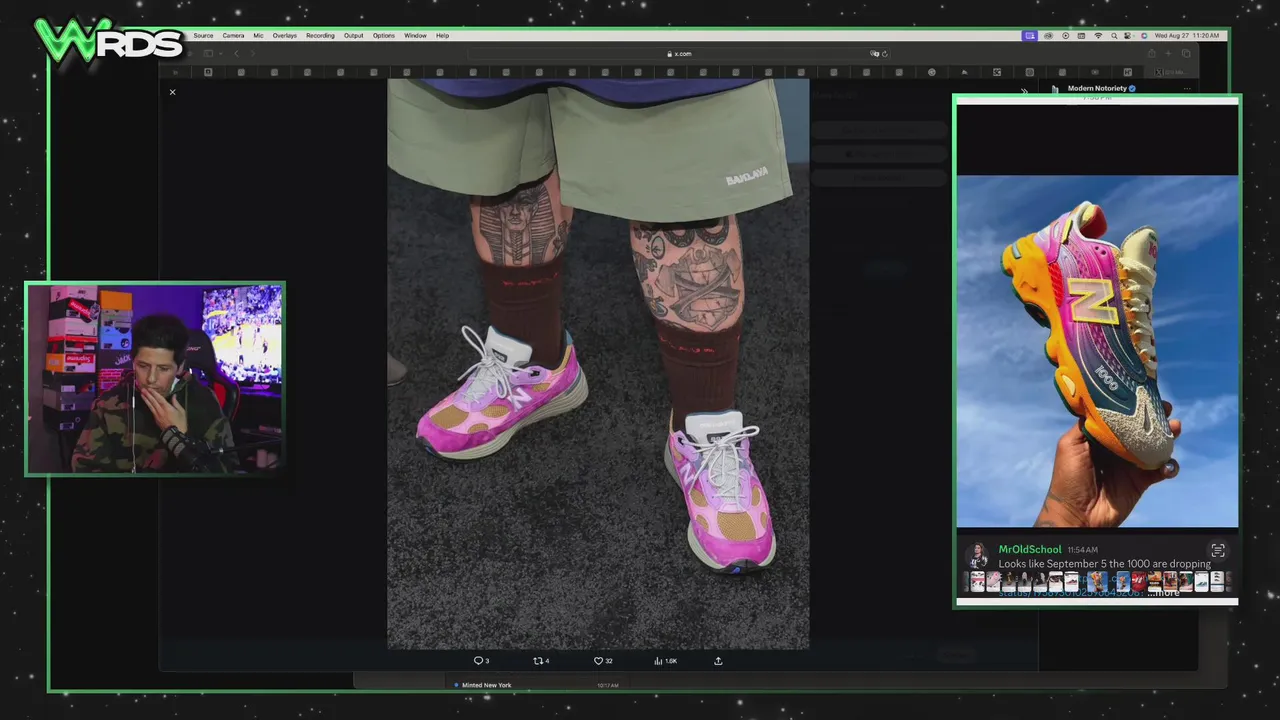1280x720 pixels.
Task: Close the enlarged photo viewer on X
Action: (172, 92)
